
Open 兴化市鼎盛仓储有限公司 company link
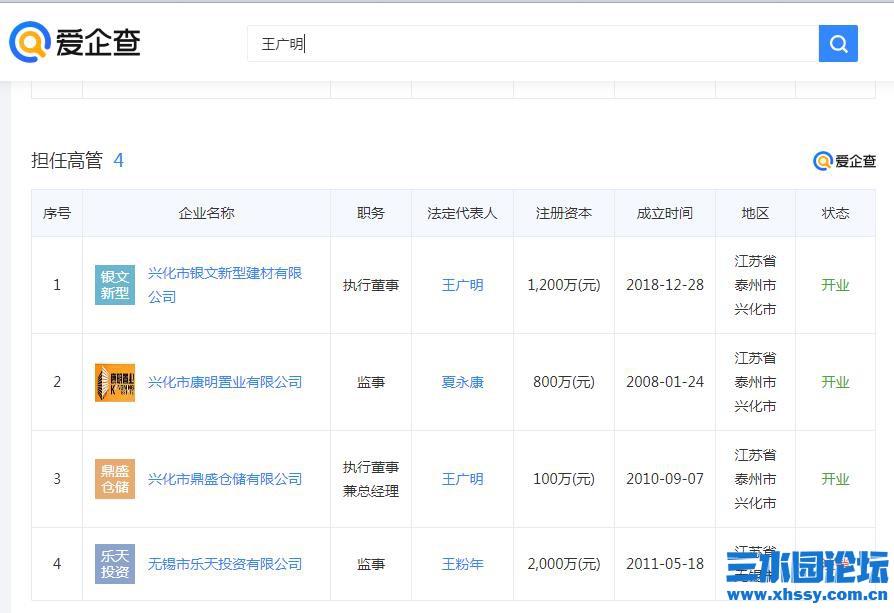[x=225, y=479]
